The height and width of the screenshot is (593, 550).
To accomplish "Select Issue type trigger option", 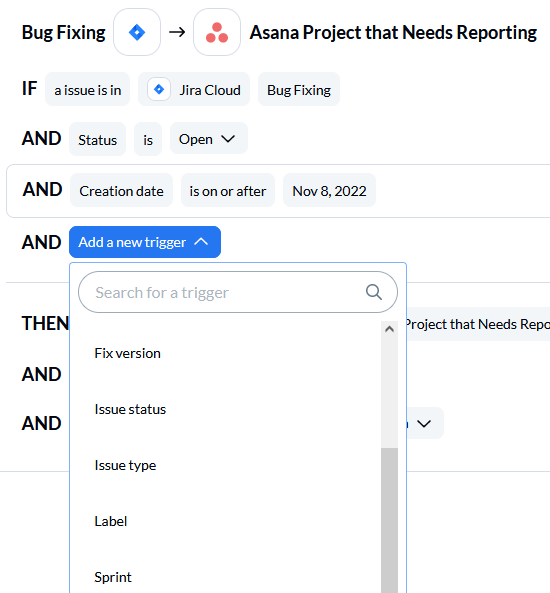I will (x=125, y=465).
